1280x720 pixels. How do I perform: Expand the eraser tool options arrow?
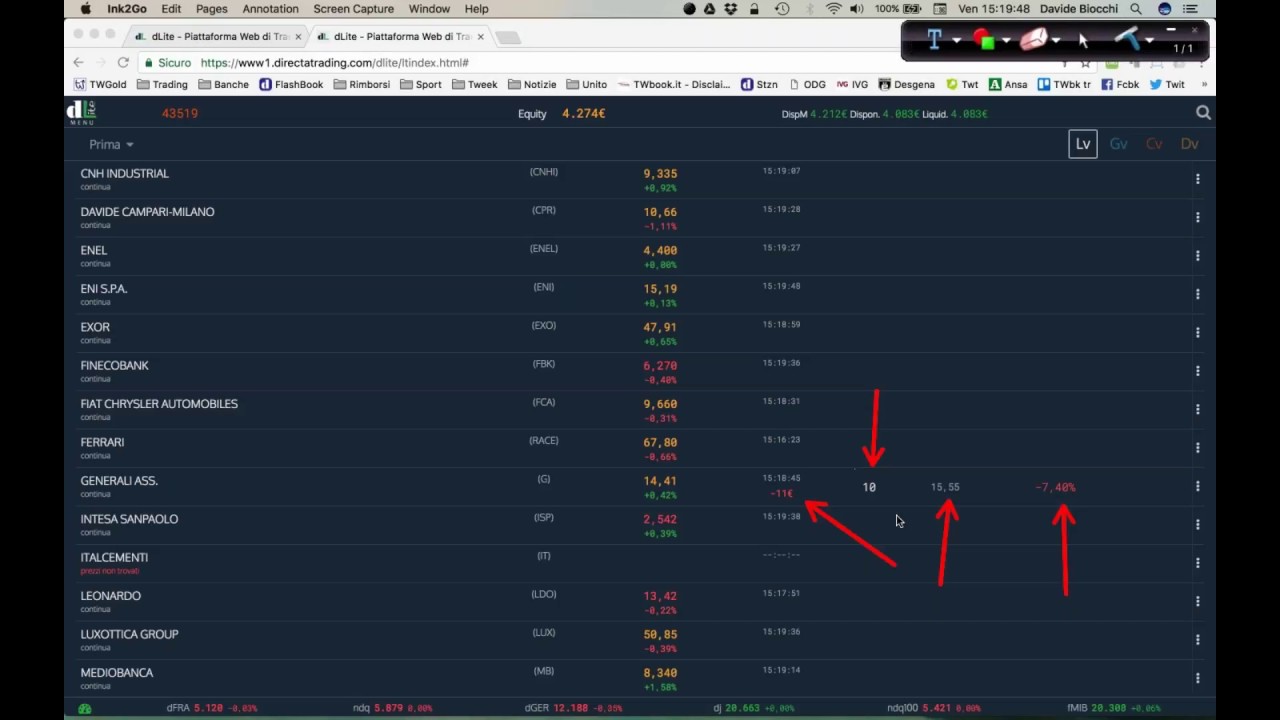(1056, 41)
